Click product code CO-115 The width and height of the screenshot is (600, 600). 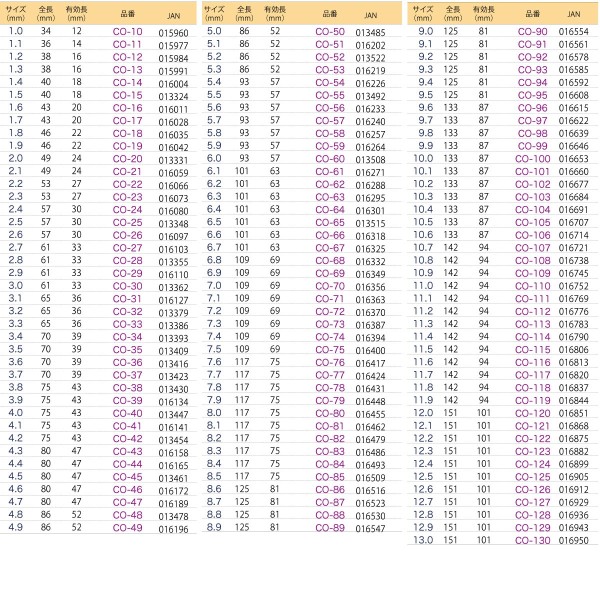532,349
